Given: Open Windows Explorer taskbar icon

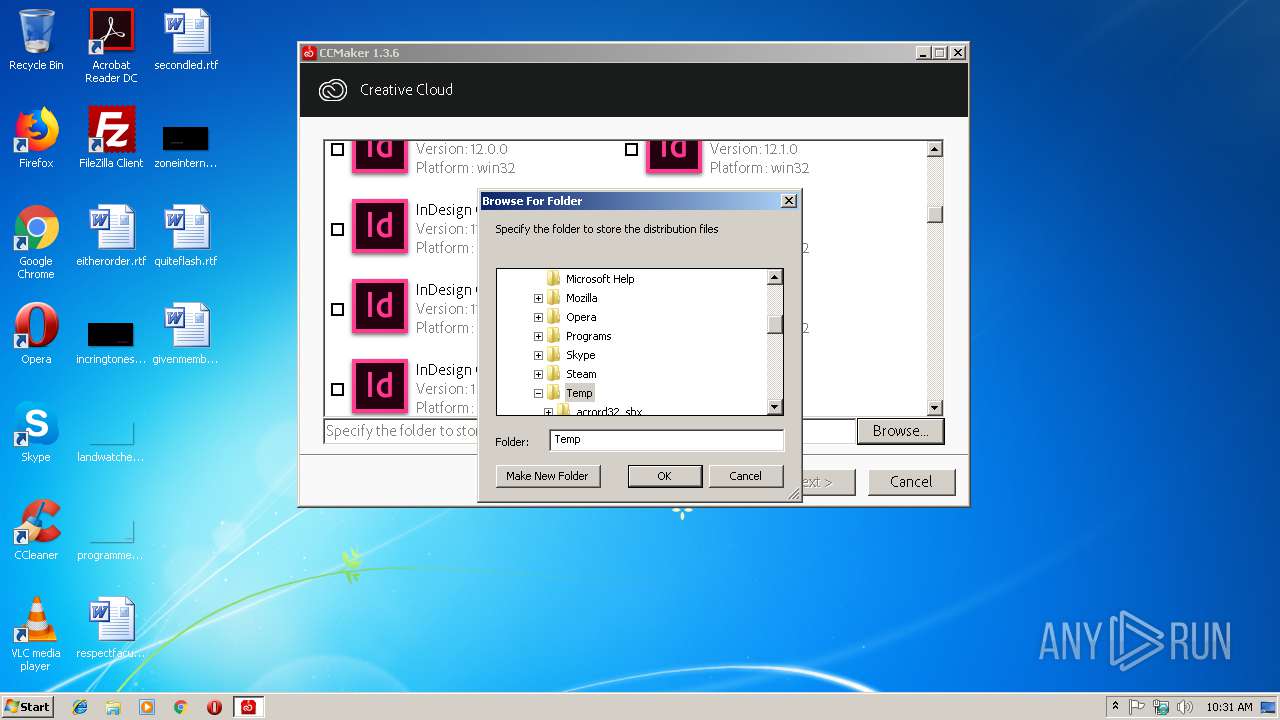Looking at the screenshot, I should (113, 707).
